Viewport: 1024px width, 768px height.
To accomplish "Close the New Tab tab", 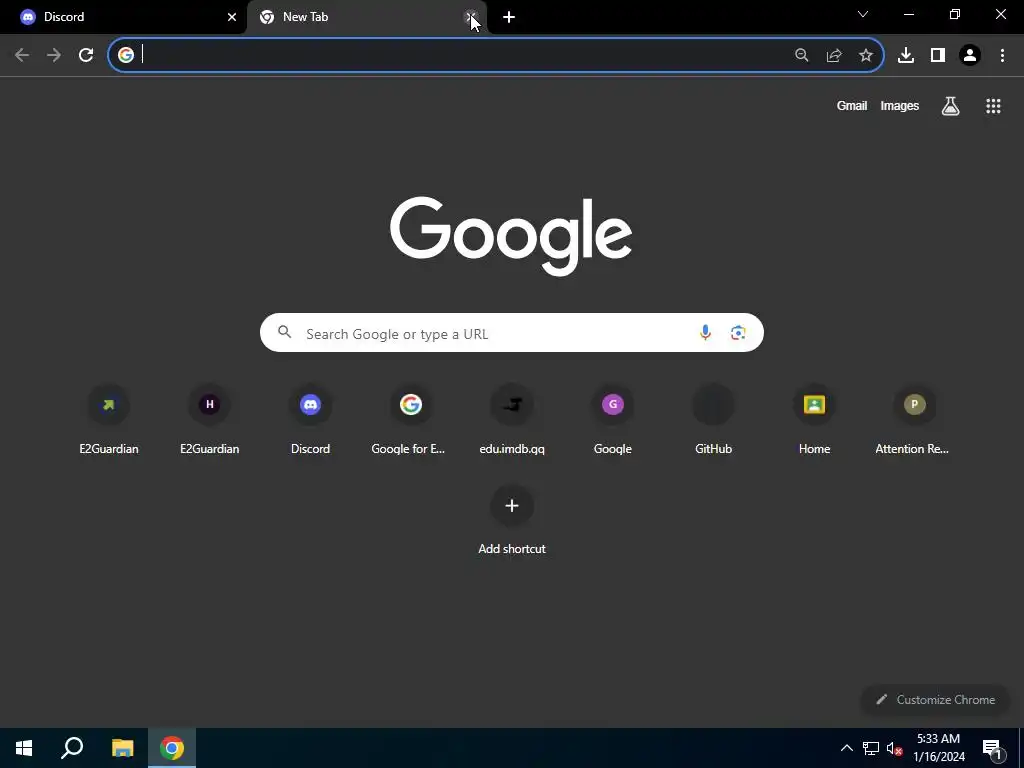I will 471,17.
